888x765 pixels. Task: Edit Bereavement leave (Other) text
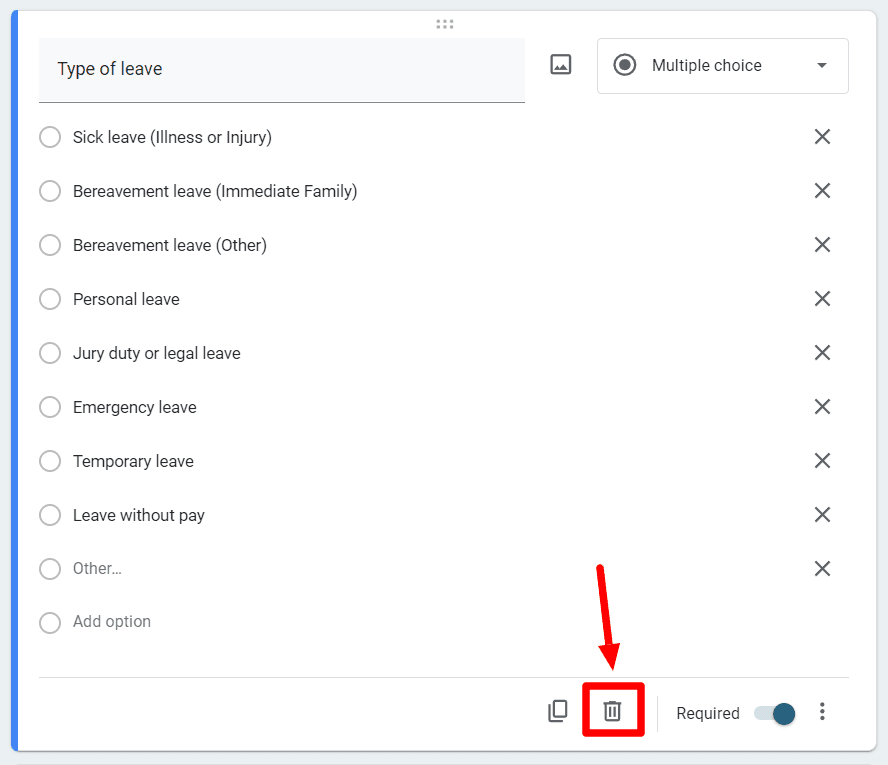click(170, 245)
